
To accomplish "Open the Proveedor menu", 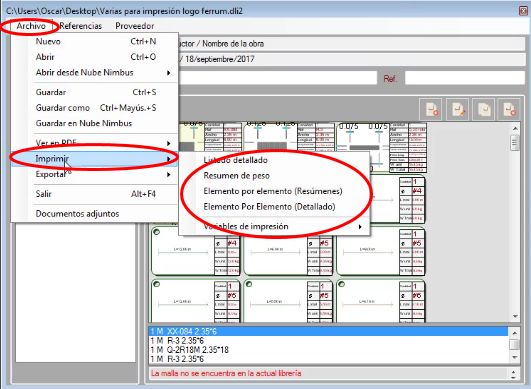I will click(x=134, y=26).
